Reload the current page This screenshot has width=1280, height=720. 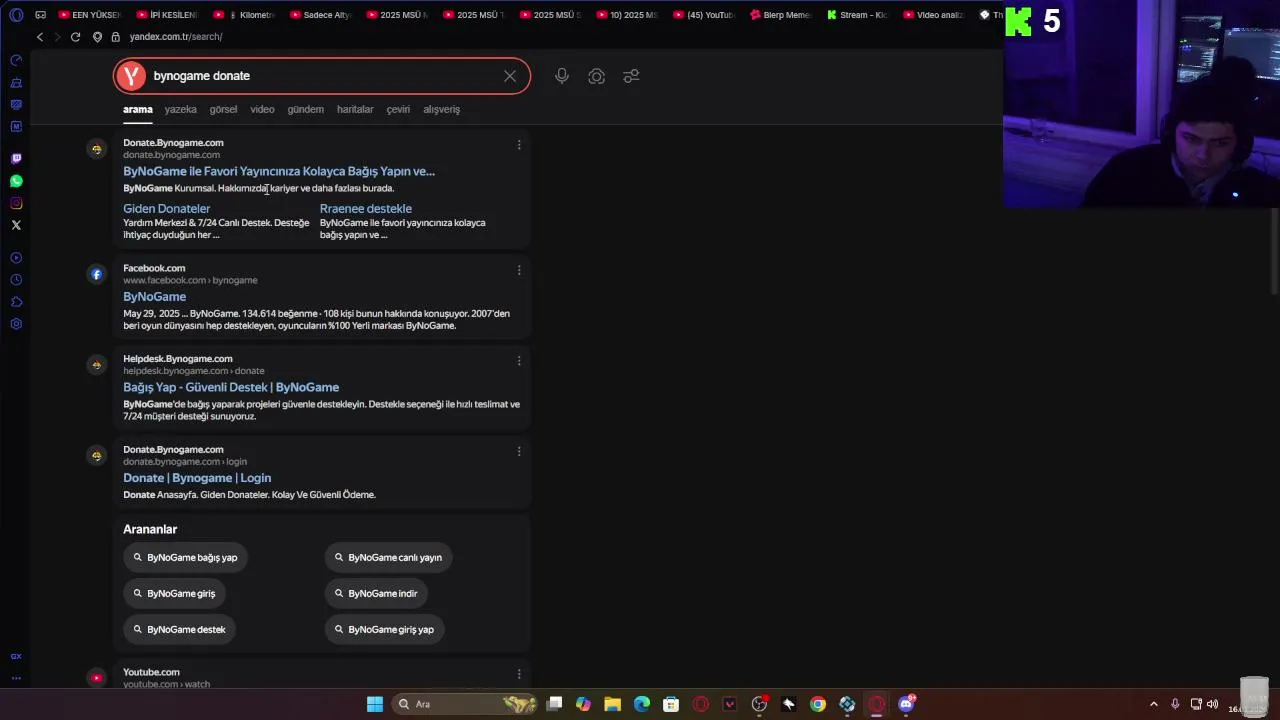(75, 37)
